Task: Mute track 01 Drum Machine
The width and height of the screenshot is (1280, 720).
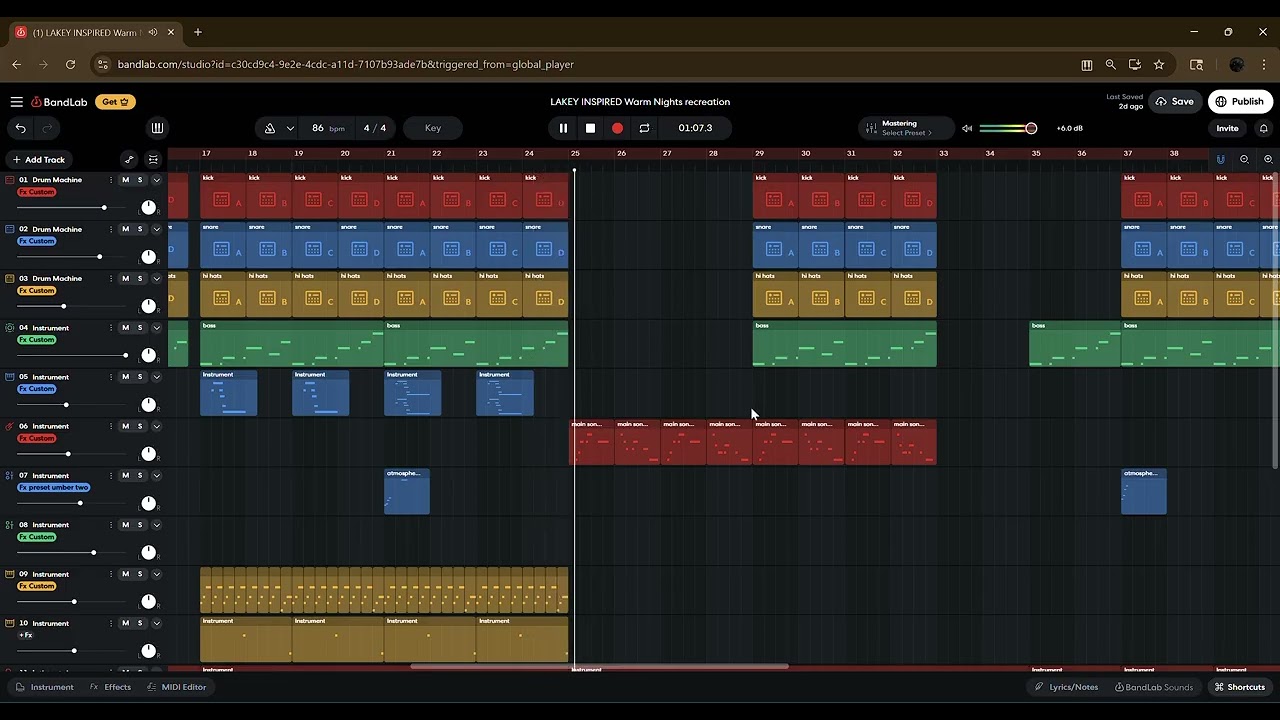Action: 125,180
